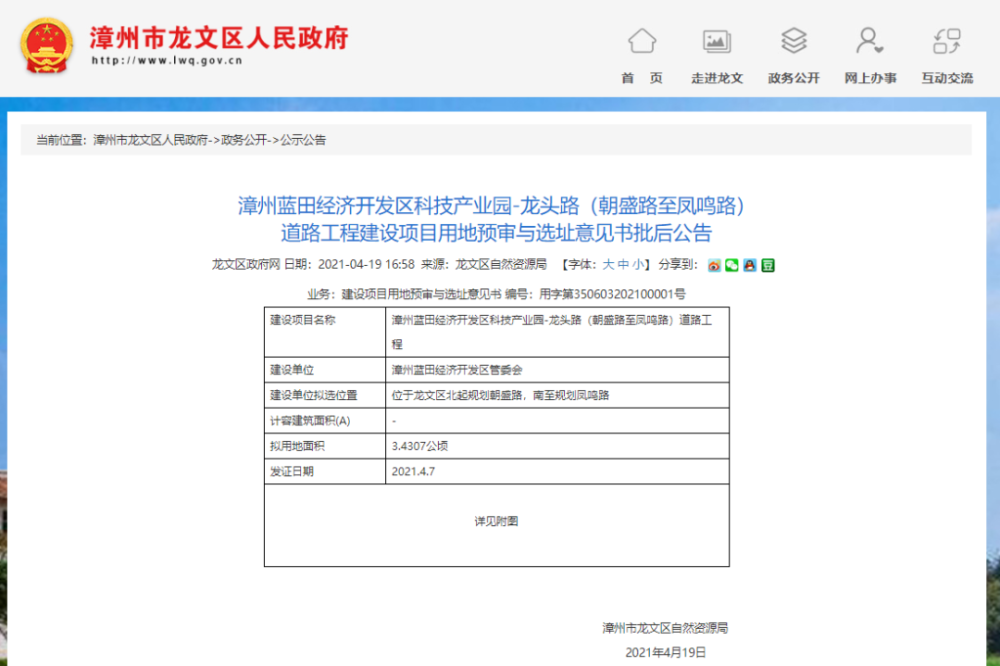Open the 走进龙文 picture icon

coord(717,41)
